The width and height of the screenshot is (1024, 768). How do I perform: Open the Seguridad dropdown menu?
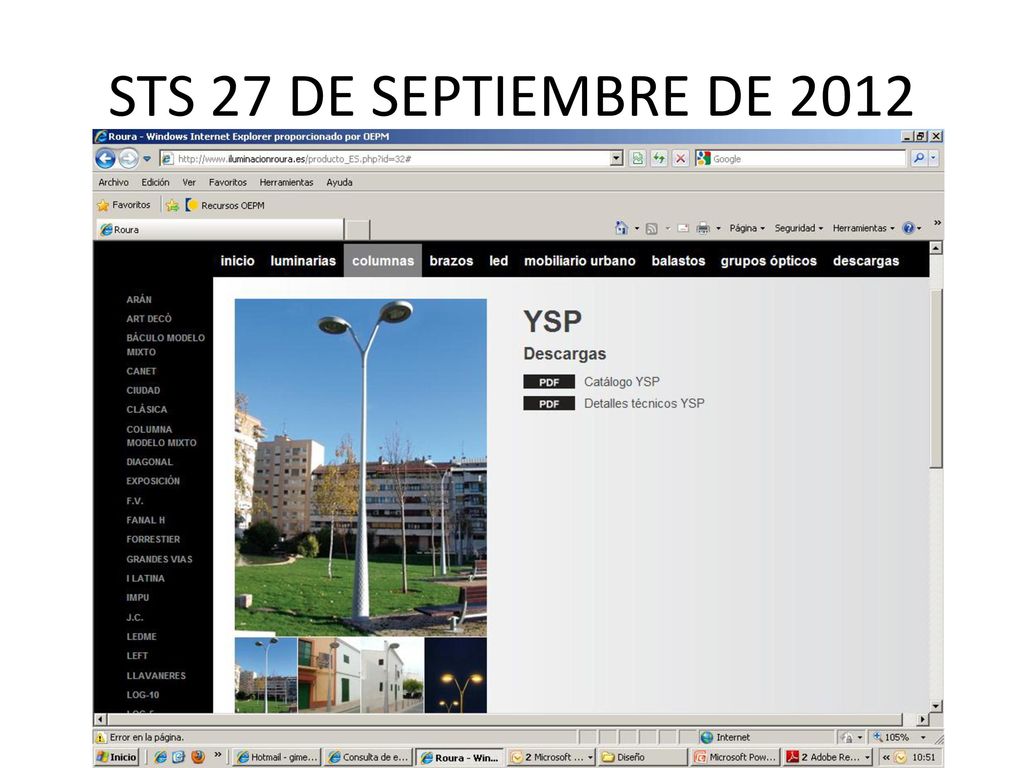(799, 228)
